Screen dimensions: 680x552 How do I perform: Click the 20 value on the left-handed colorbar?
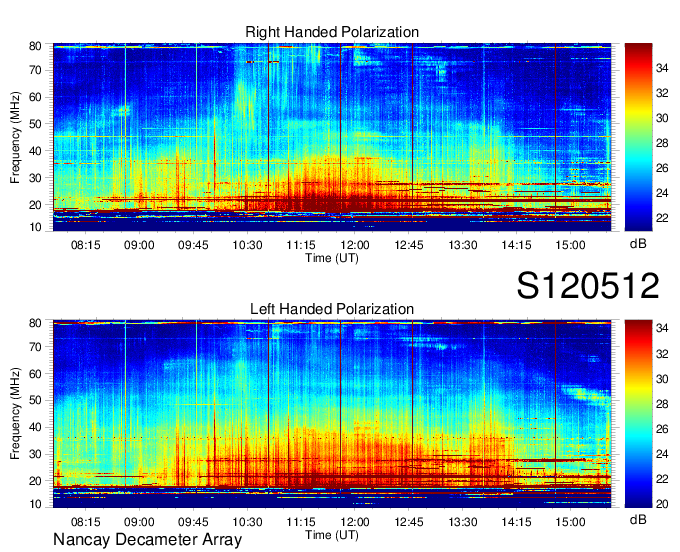tap(662, 504)
